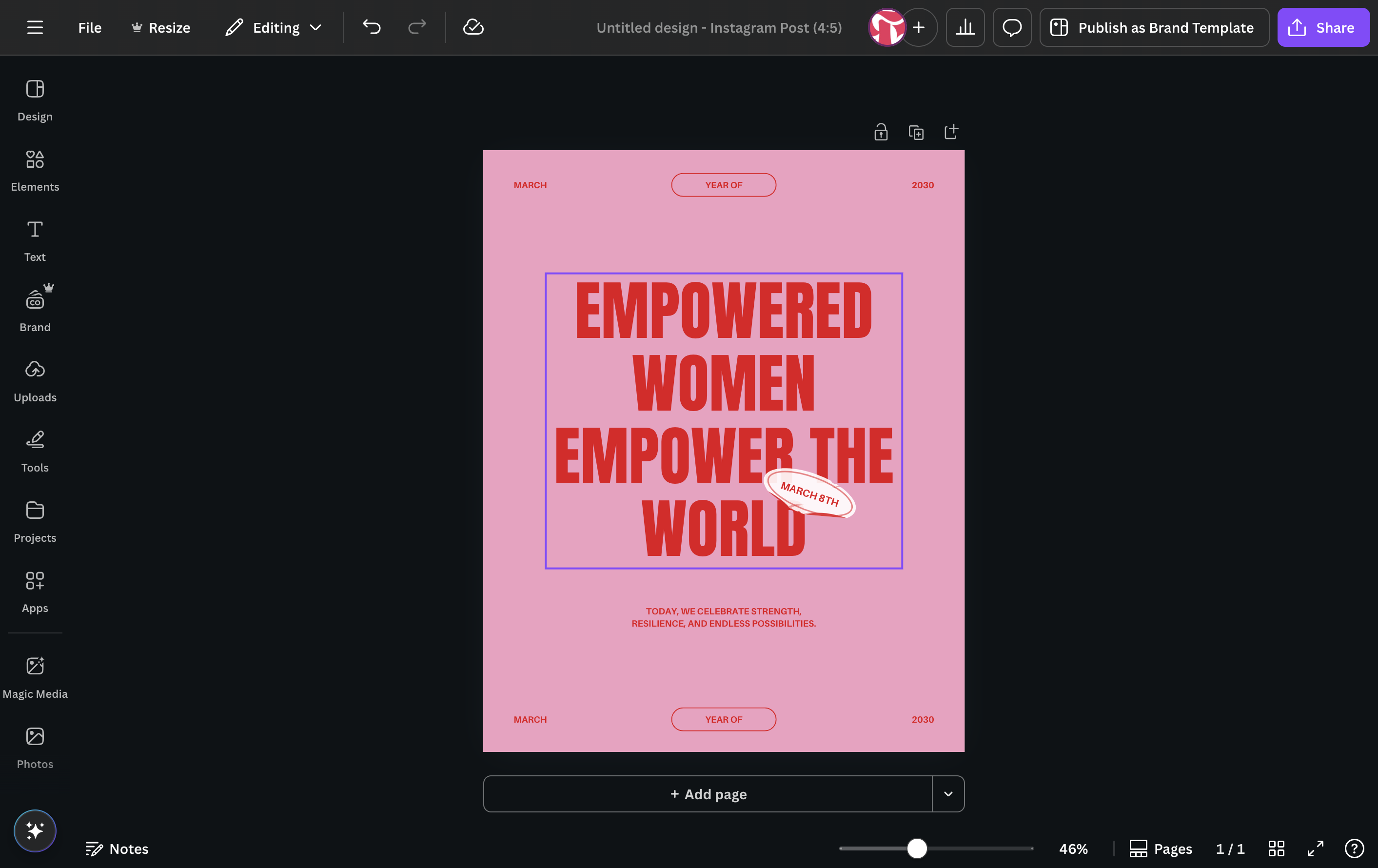1378x868 pixels.
Task: Open the 46% zoom level menu
Action: click(x=1073, y=848)
